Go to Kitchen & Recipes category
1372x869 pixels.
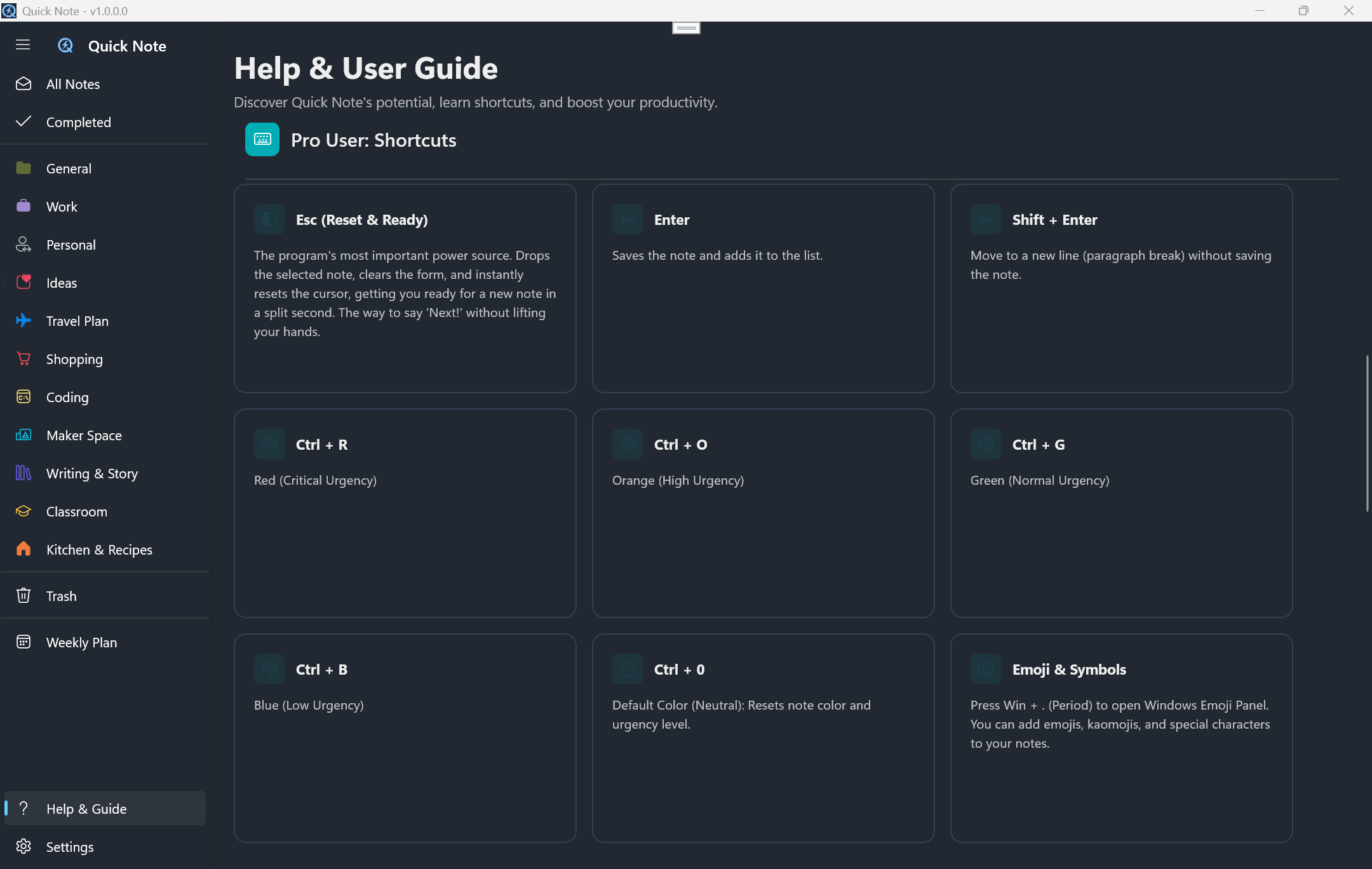(x=99, y=549)
